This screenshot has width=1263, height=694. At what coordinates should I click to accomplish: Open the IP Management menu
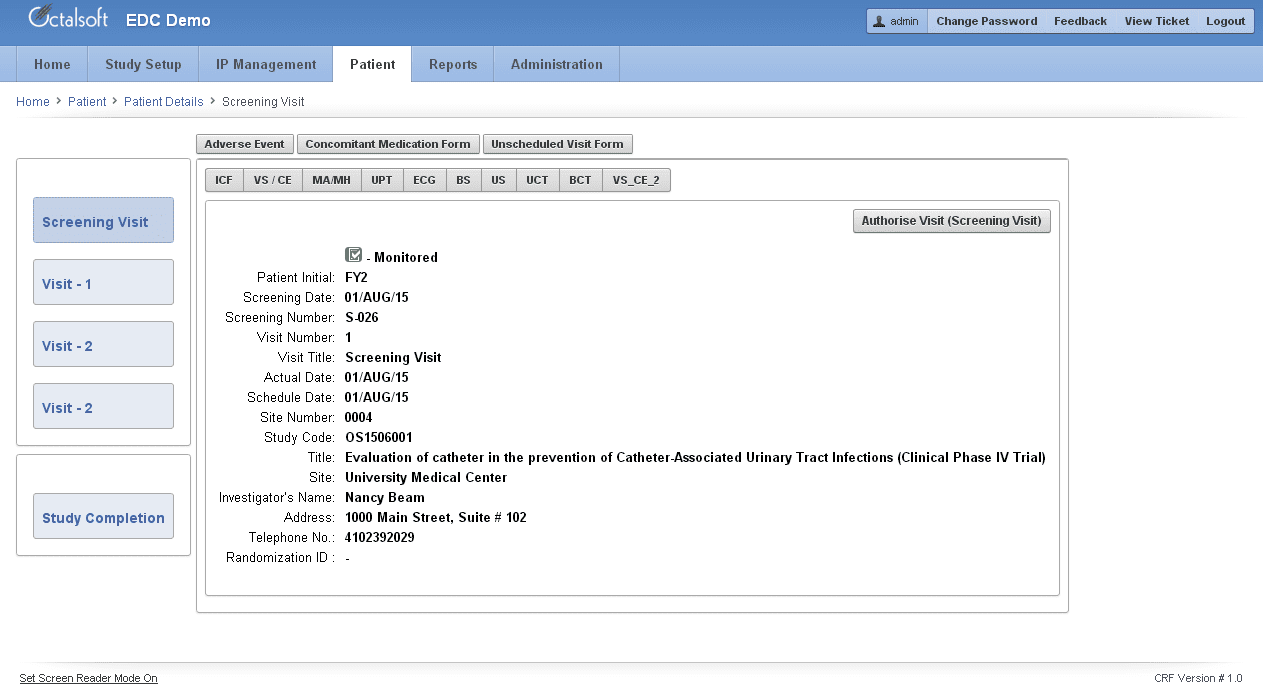266,64
